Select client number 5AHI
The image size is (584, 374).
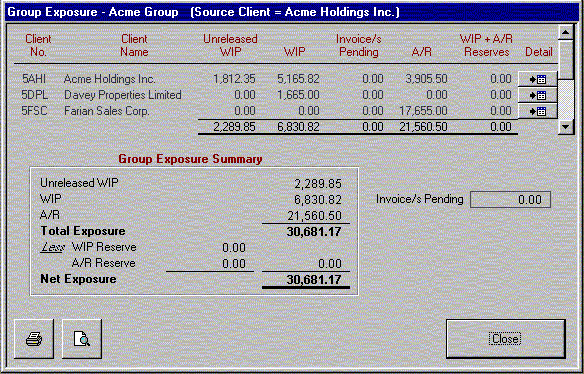pos(34,79)
